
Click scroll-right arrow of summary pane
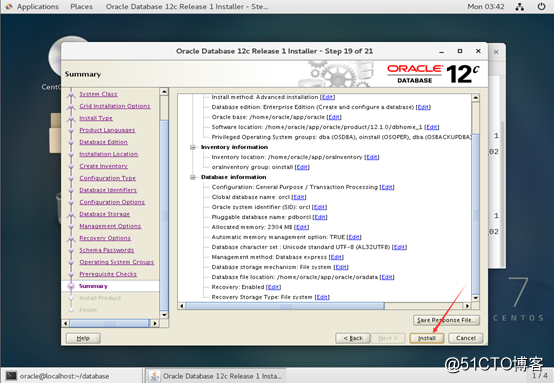[467, 306]
